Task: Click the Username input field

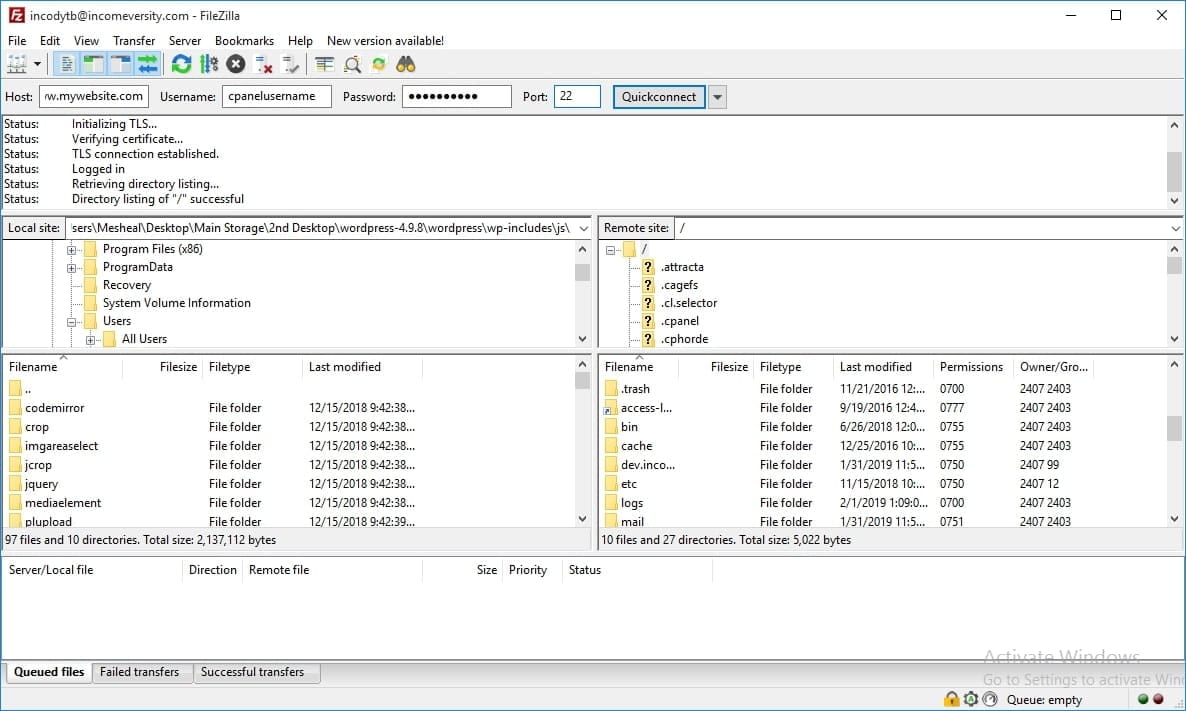Action: 277,97
